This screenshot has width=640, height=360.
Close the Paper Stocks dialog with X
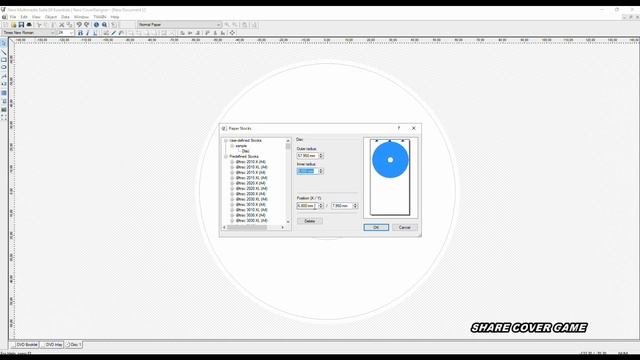click(413, 128)
